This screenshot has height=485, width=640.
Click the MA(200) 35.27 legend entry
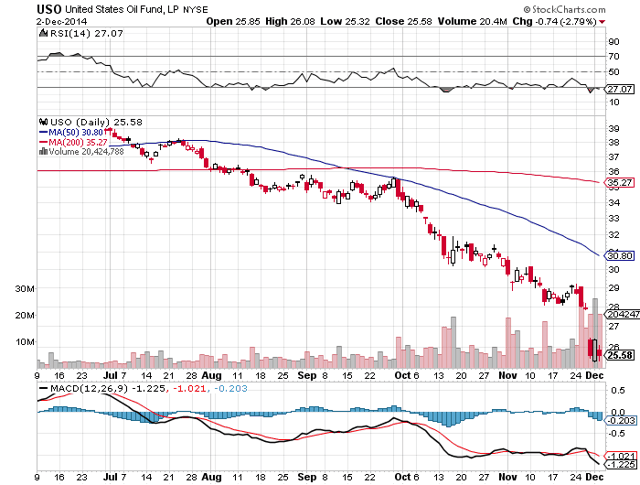pyautogui.click(x=73, y=142)
